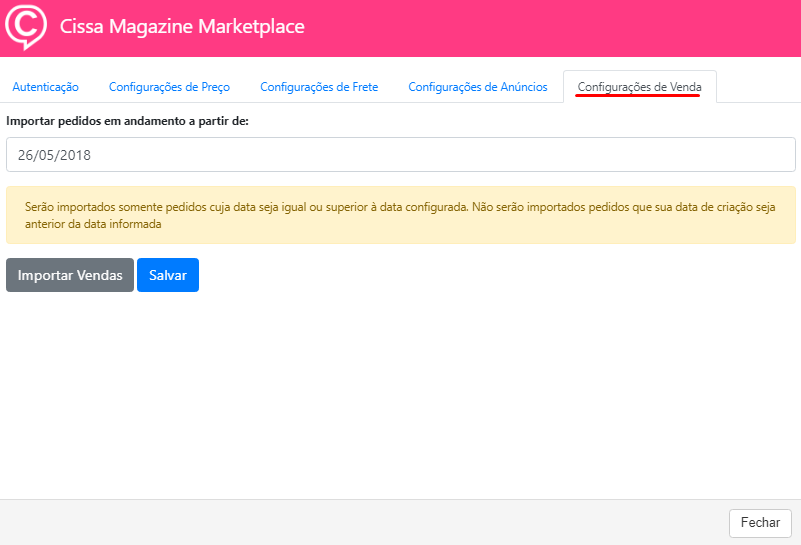Focus the import date field 26/05/2018
801x545 pixels.
(400, 155)
